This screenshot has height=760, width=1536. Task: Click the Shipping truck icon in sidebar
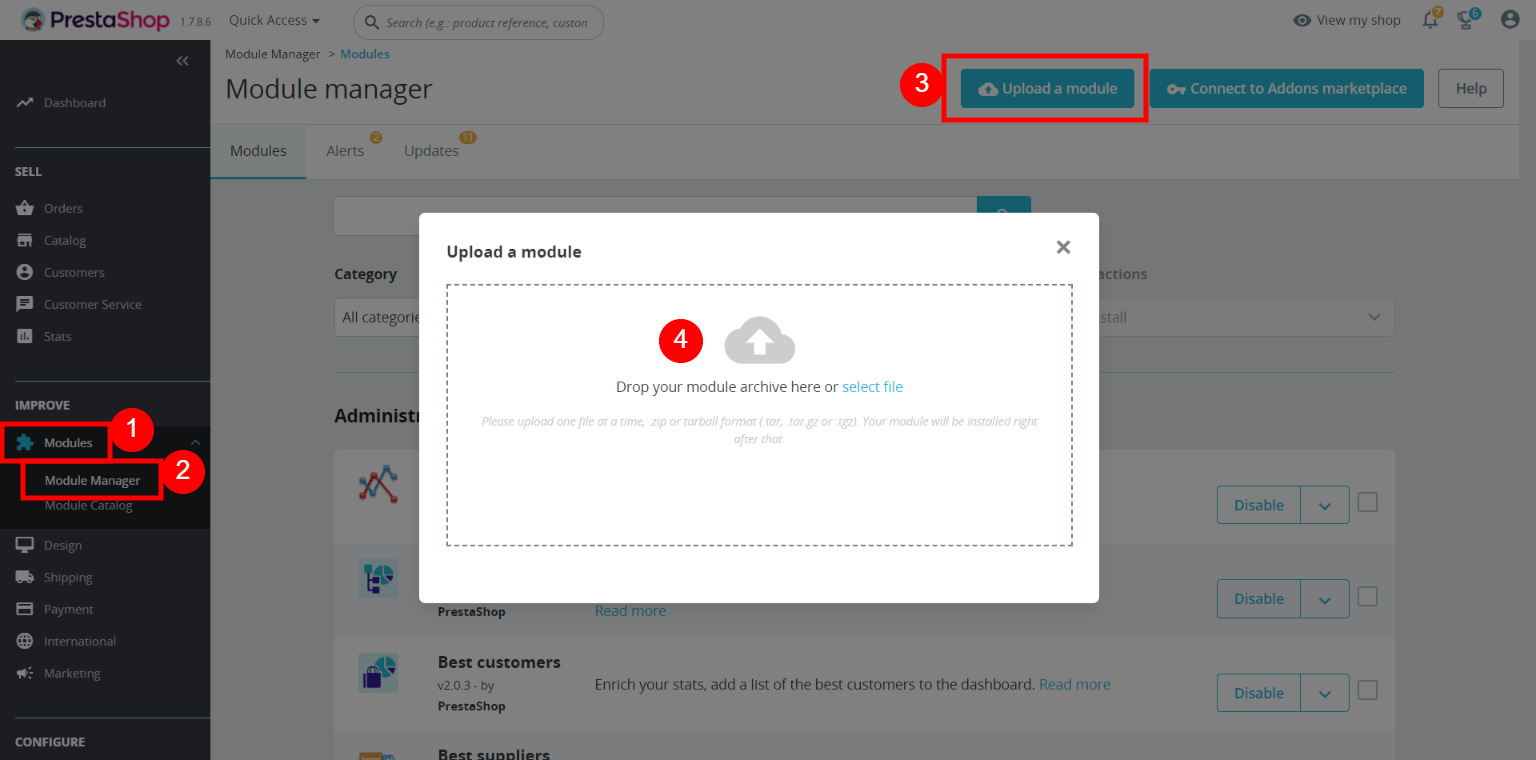point(25,577)
